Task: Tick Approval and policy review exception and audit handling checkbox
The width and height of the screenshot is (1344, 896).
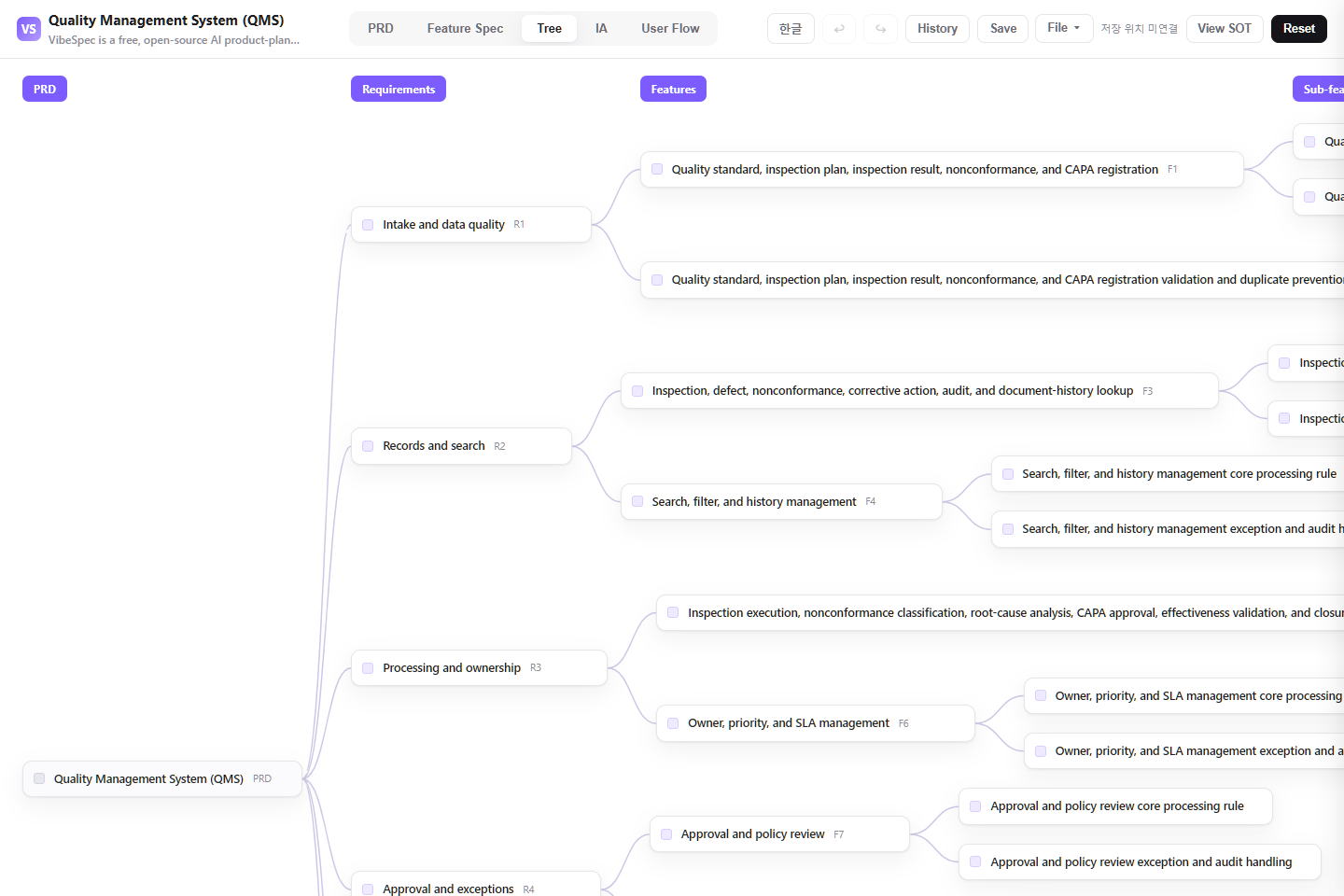Action: coord(975,862)
